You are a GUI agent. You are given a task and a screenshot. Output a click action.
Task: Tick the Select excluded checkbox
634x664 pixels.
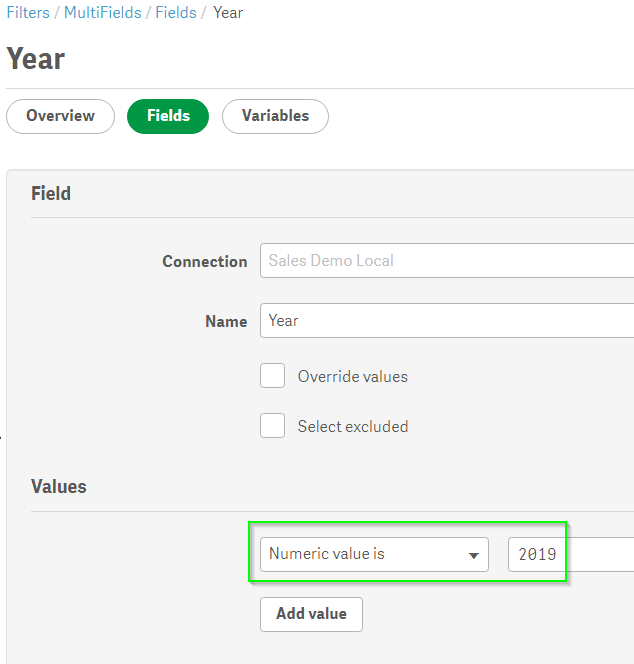(x=273, y=426)
